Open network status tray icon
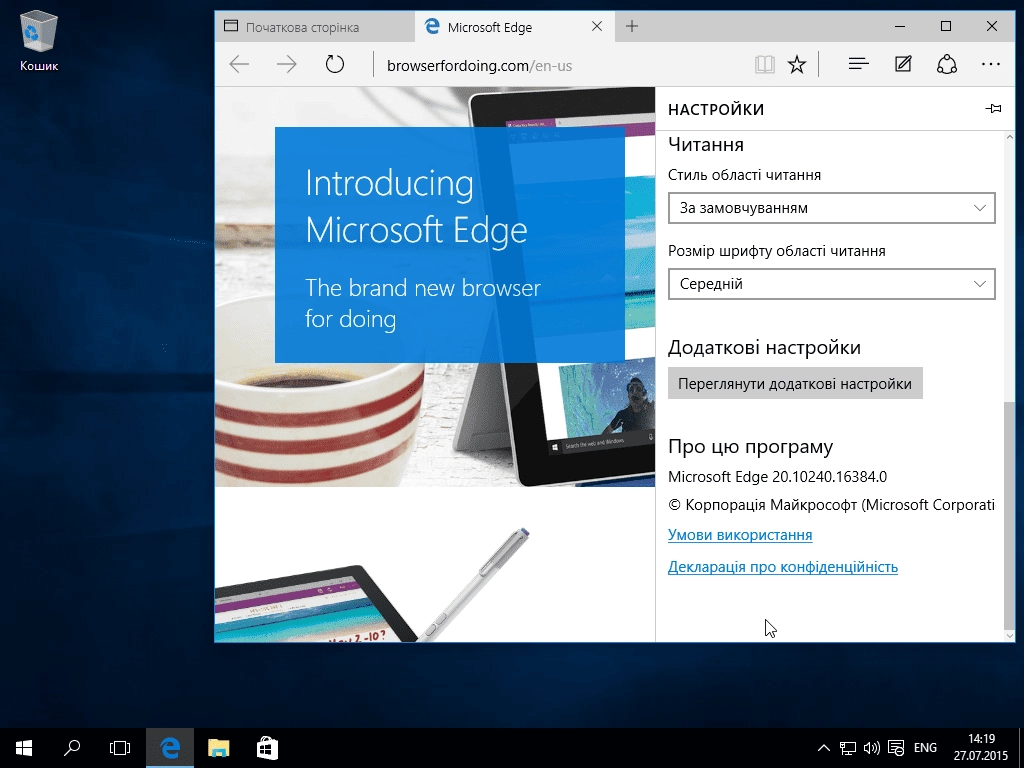The image size is (1024, 768). (x=848, y=748)
